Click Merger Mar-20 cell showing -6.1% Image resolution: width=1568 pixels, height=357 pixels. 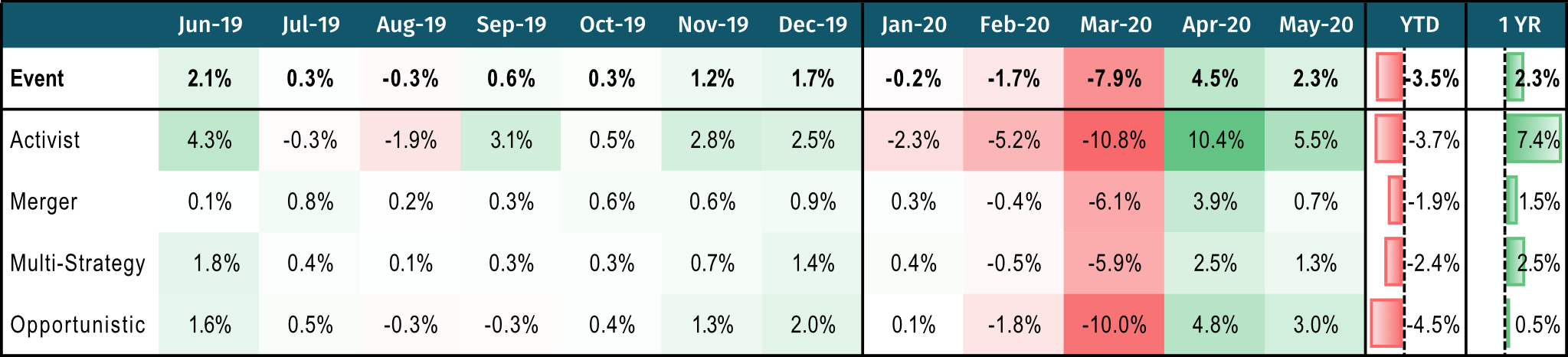(1114, 201)
